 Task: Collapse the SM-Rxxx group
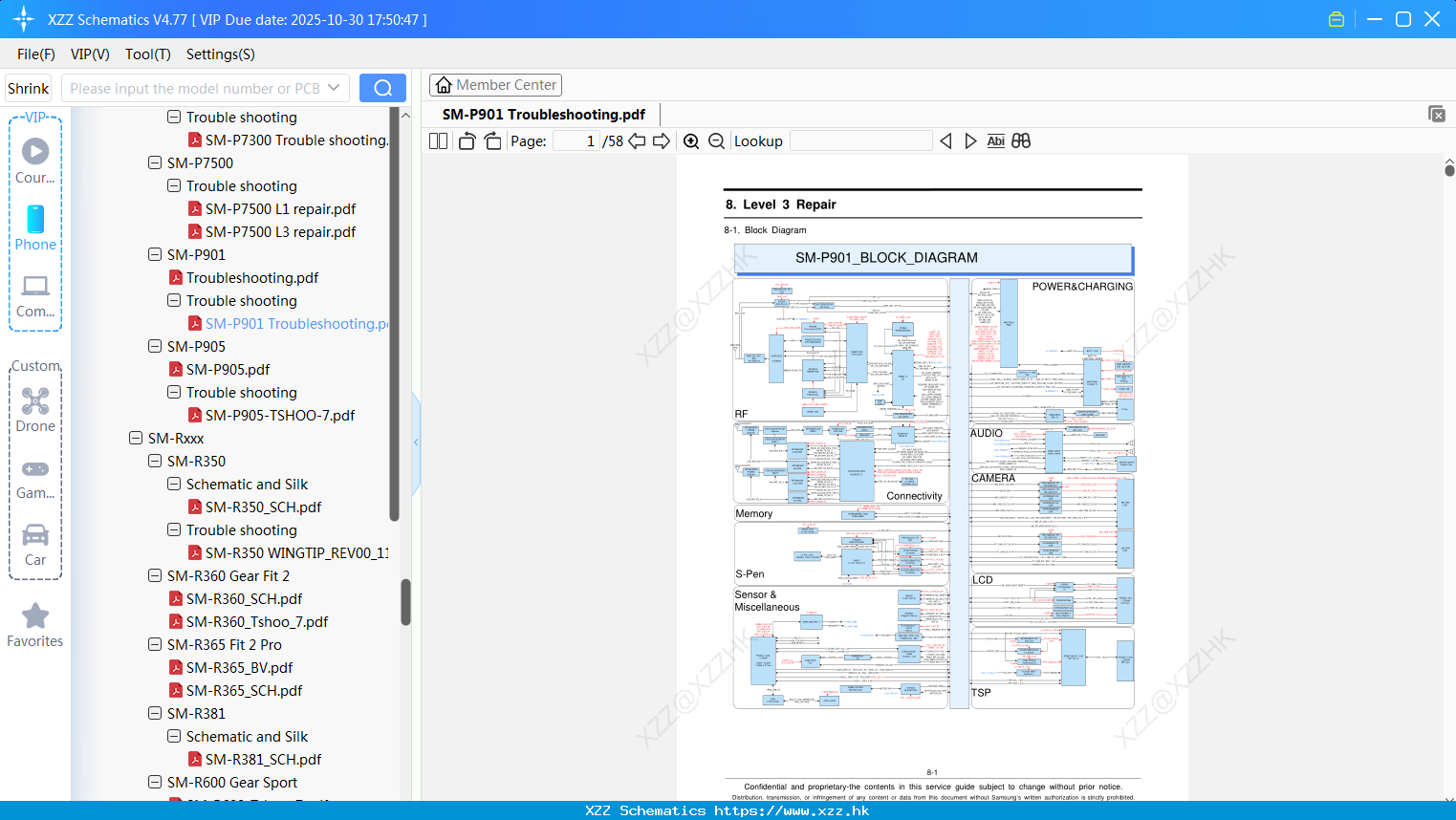click(136, 438)
